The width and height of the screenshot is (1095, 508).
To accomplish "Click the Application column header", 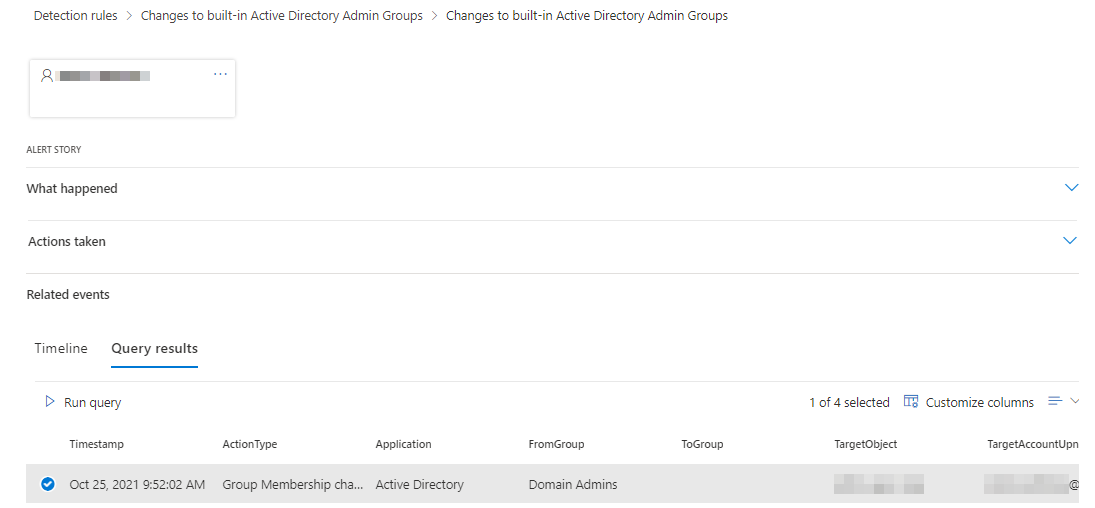I will tap(403, 444).
